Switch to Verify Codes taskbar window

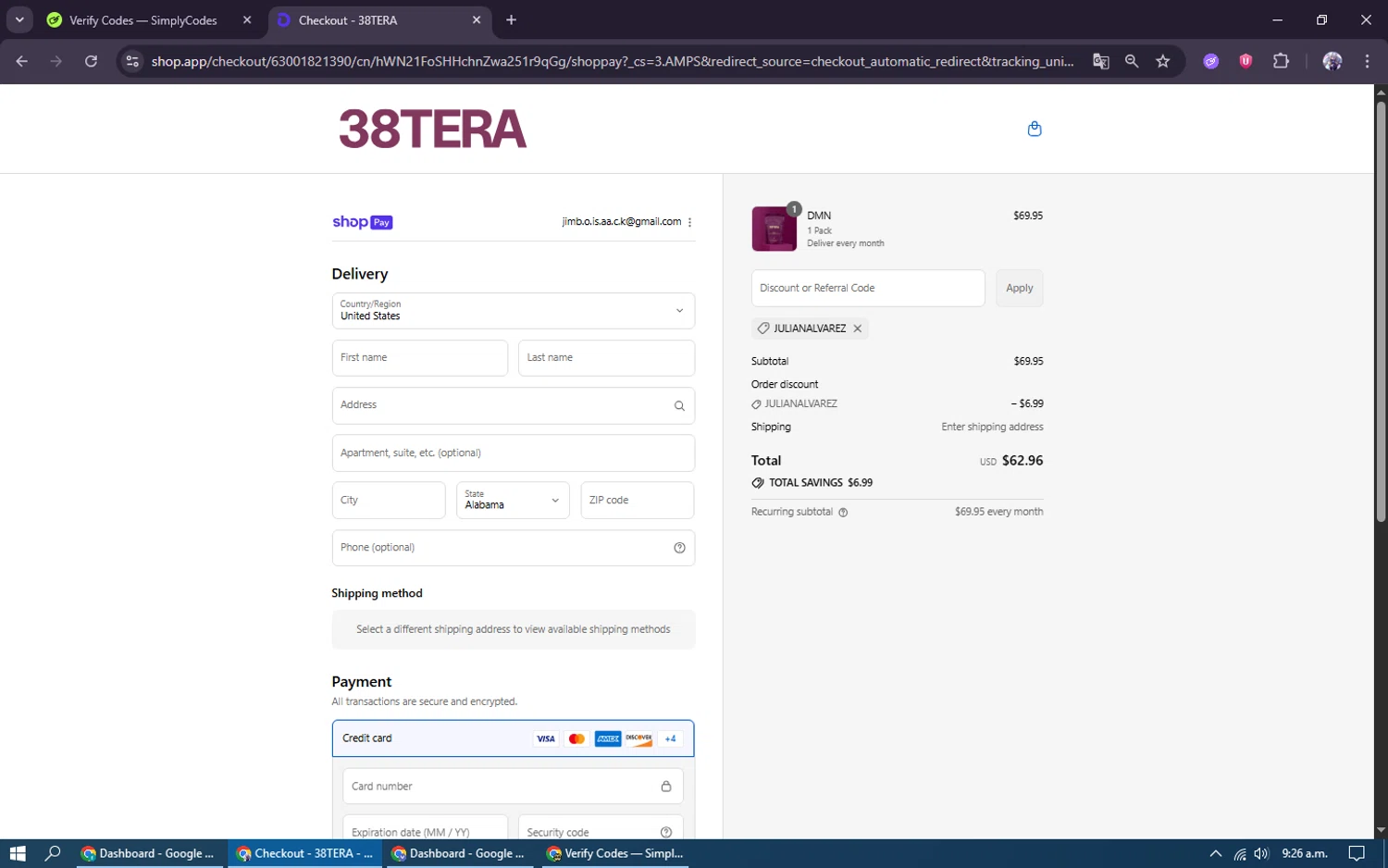click(x=615, y=853)
